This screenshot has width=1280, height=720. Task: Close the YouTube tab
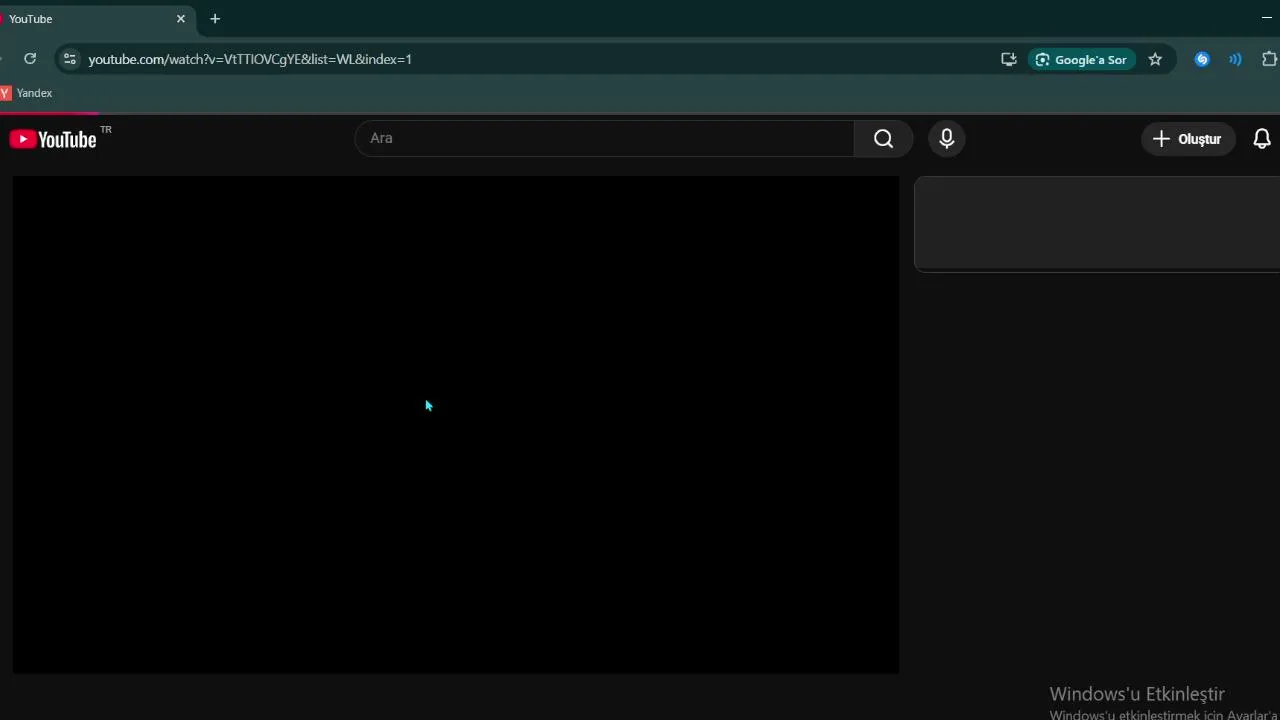[x=181, y=19]
